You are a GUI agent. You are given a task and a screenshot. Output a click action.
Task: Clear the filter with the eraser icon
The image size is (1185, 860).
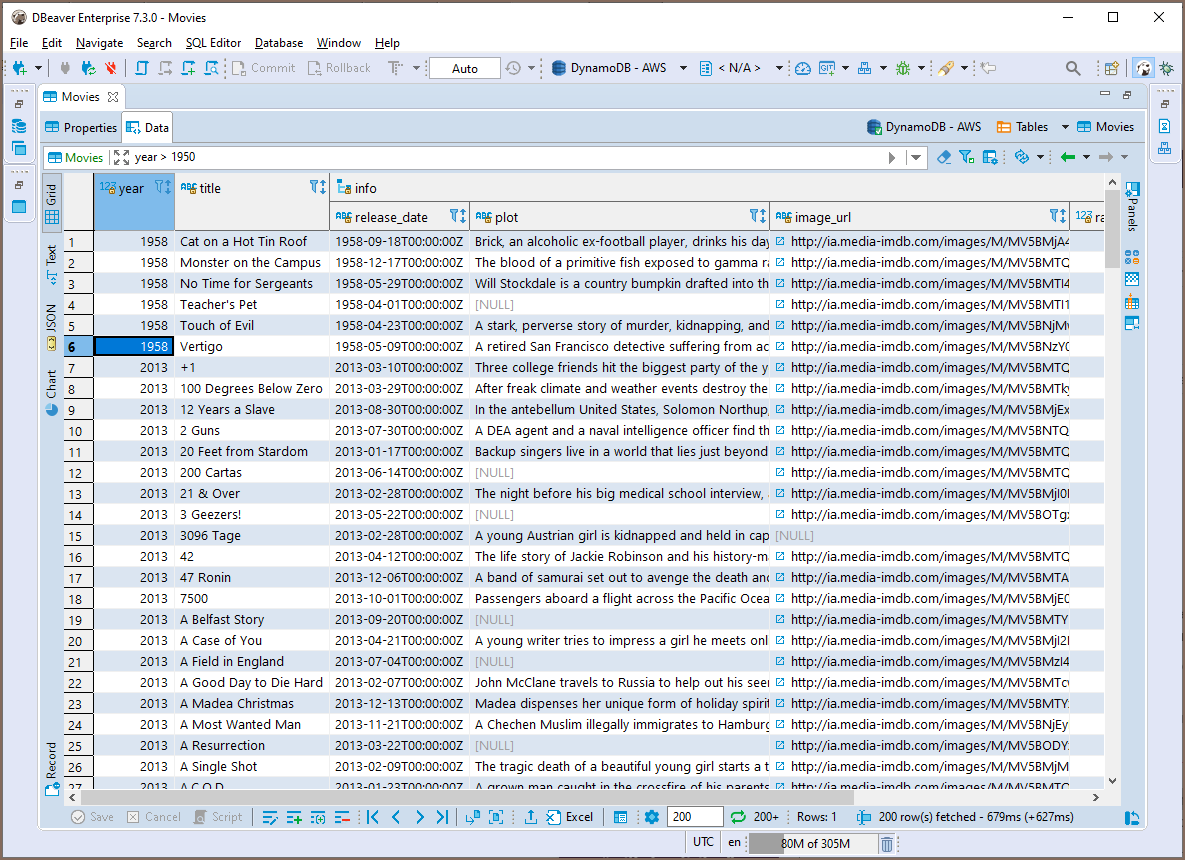943,157
